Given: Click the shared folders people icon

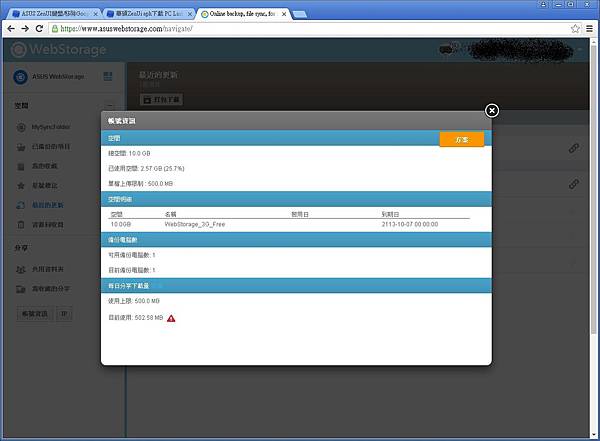Looking at the screenshot, I should click(x=21, y=270).
